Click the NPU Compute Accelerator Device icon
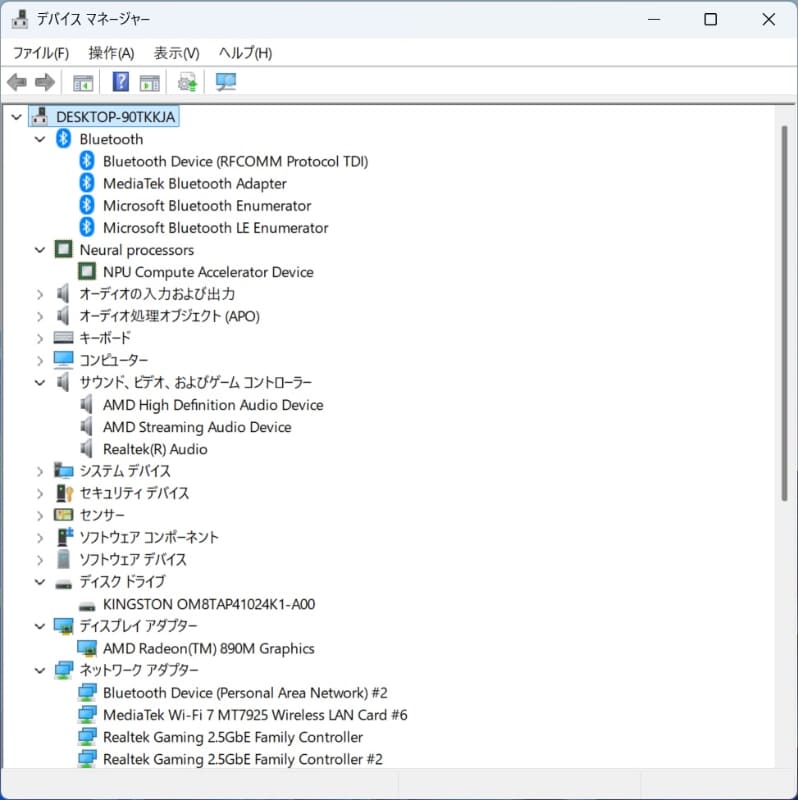Screen dimensions: 798x800 tap(87, 271)
